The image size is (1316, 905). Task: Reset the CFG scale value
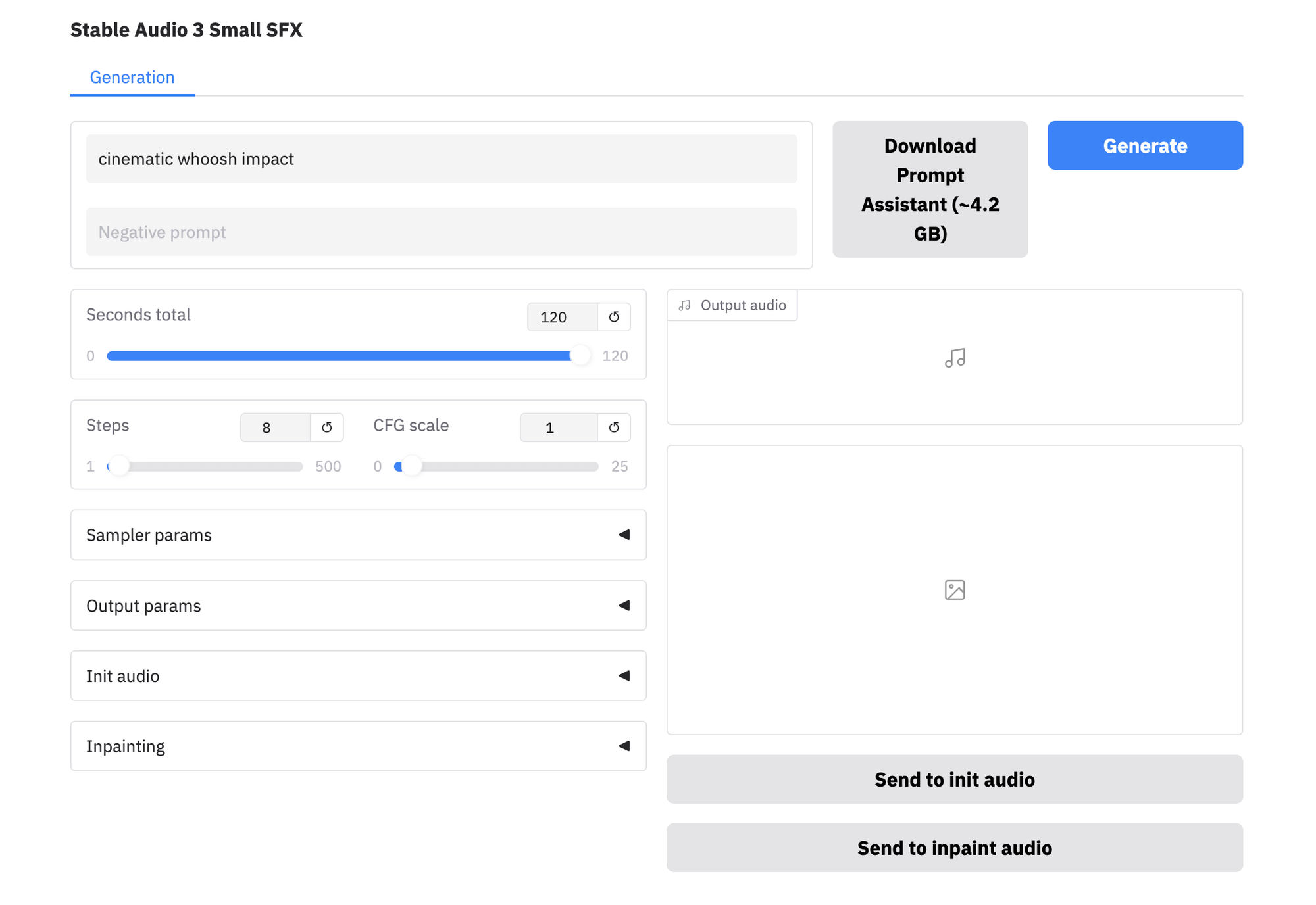coord(614,428)
